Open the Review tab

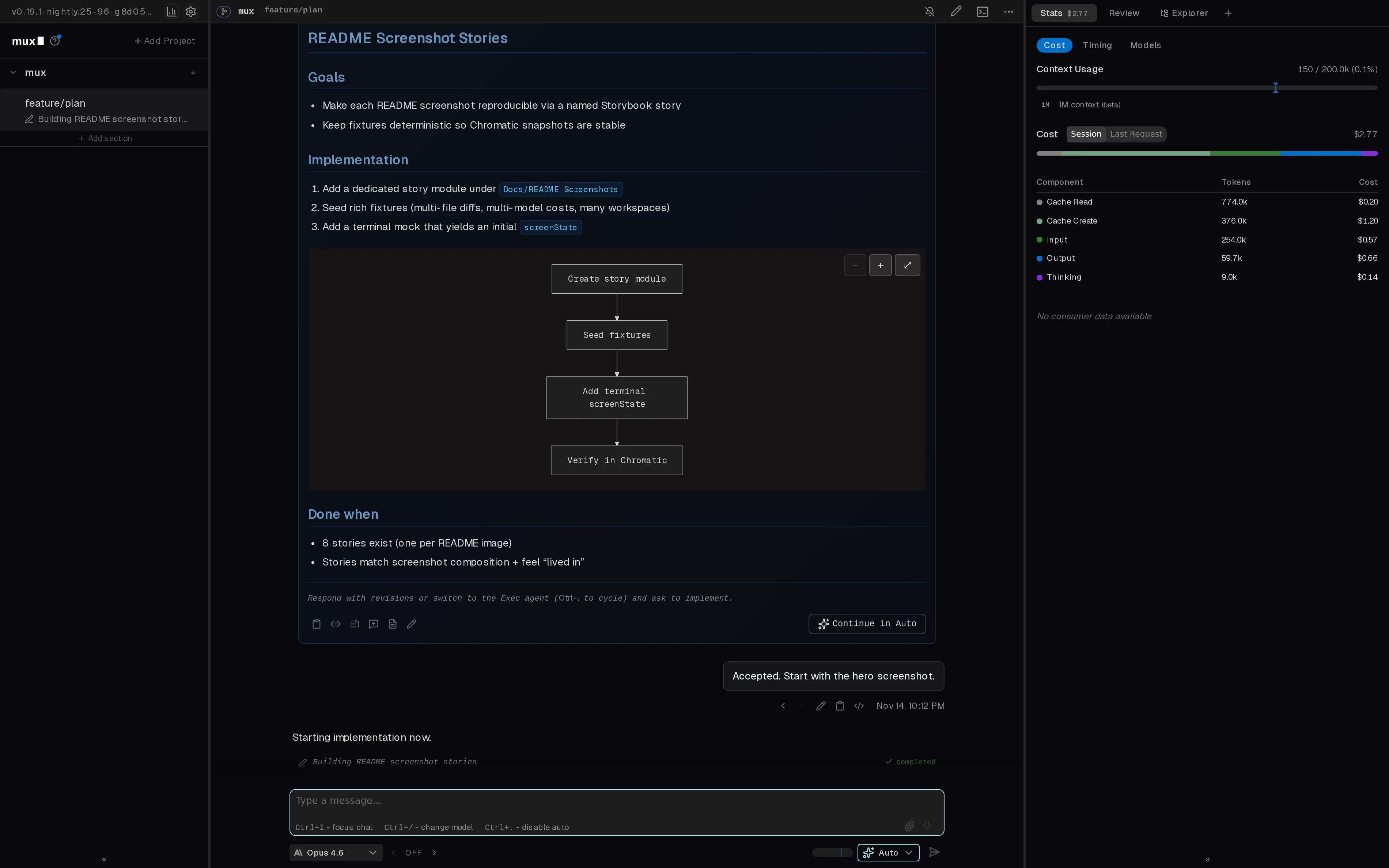tap(1124, 13)
